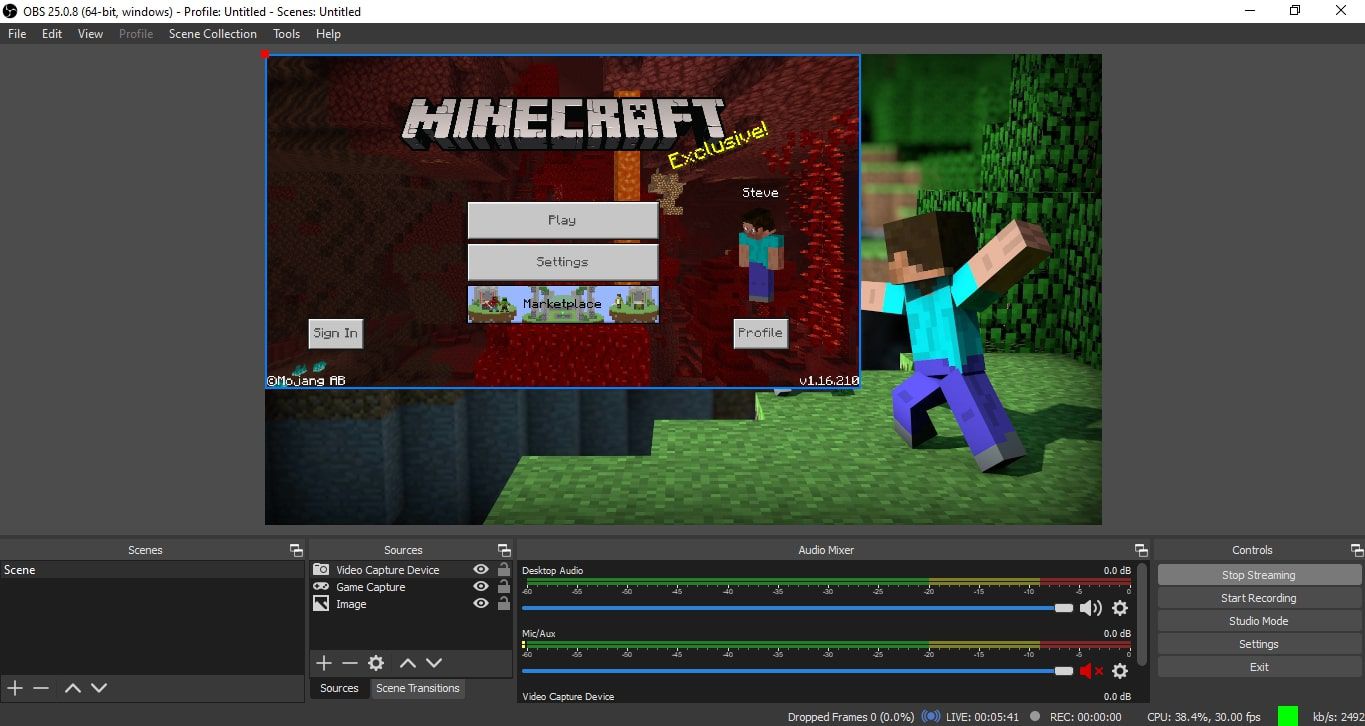1365x726 pixels.
Task: Click the Minecraft capture in preview
Action: (562, 221)
